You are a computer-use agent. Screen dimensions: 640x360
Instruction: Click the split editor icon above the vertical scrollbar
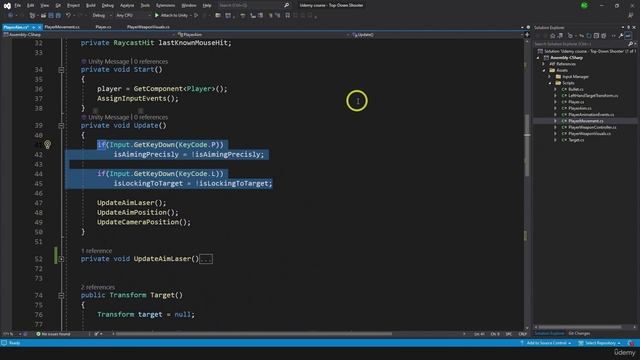click(x=527, y=35)
